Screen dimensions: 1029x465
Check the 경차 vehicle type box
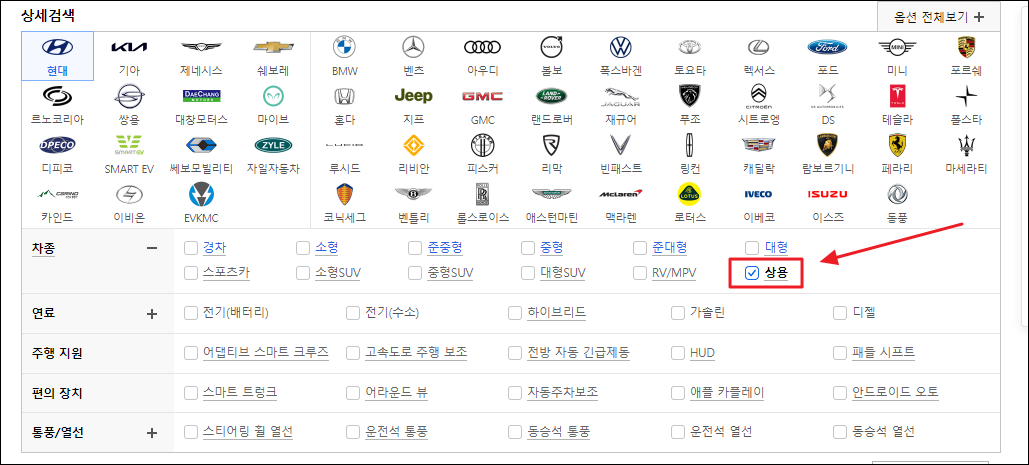click(190, 248)
